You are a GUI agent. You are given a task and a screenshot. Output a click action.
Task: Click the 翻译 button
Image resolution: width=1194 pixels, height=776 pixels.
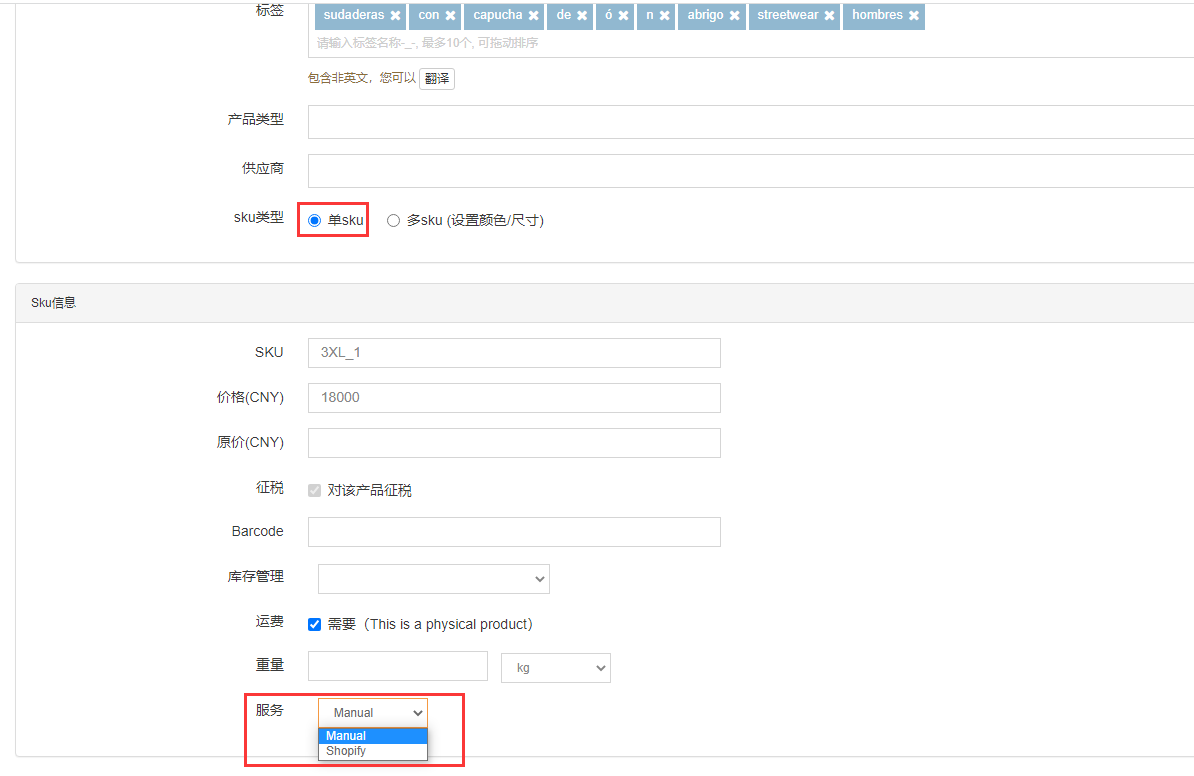click(437, 78)
